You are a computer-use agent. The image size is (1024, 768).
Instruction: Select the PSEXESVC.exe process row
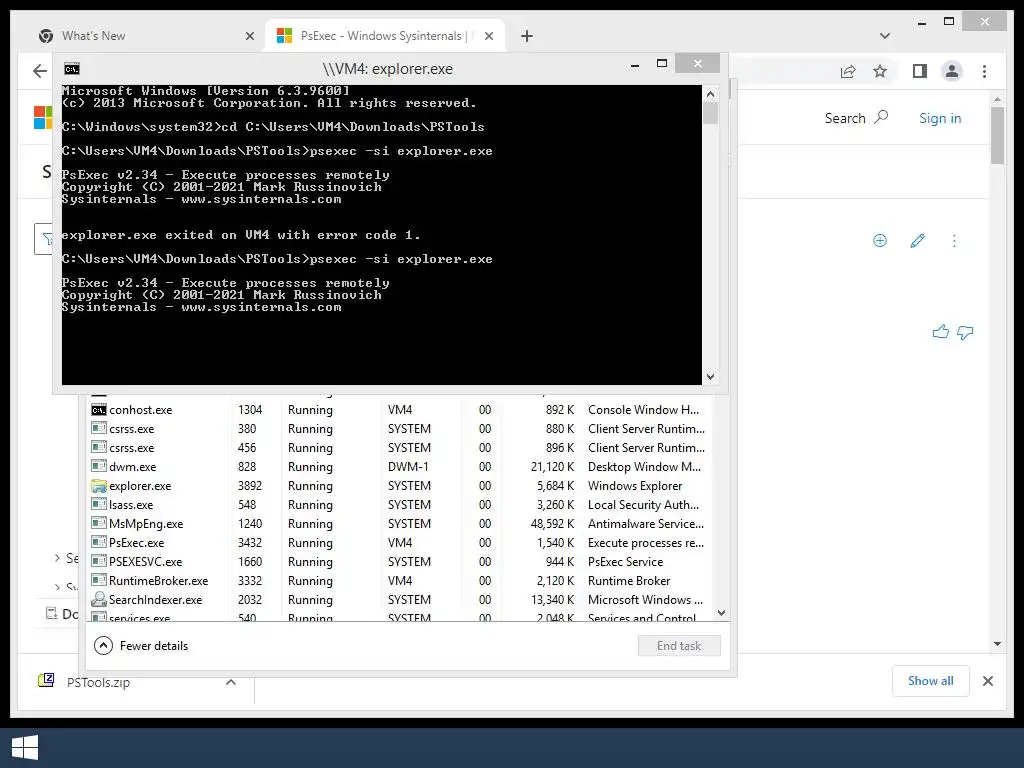400,561
